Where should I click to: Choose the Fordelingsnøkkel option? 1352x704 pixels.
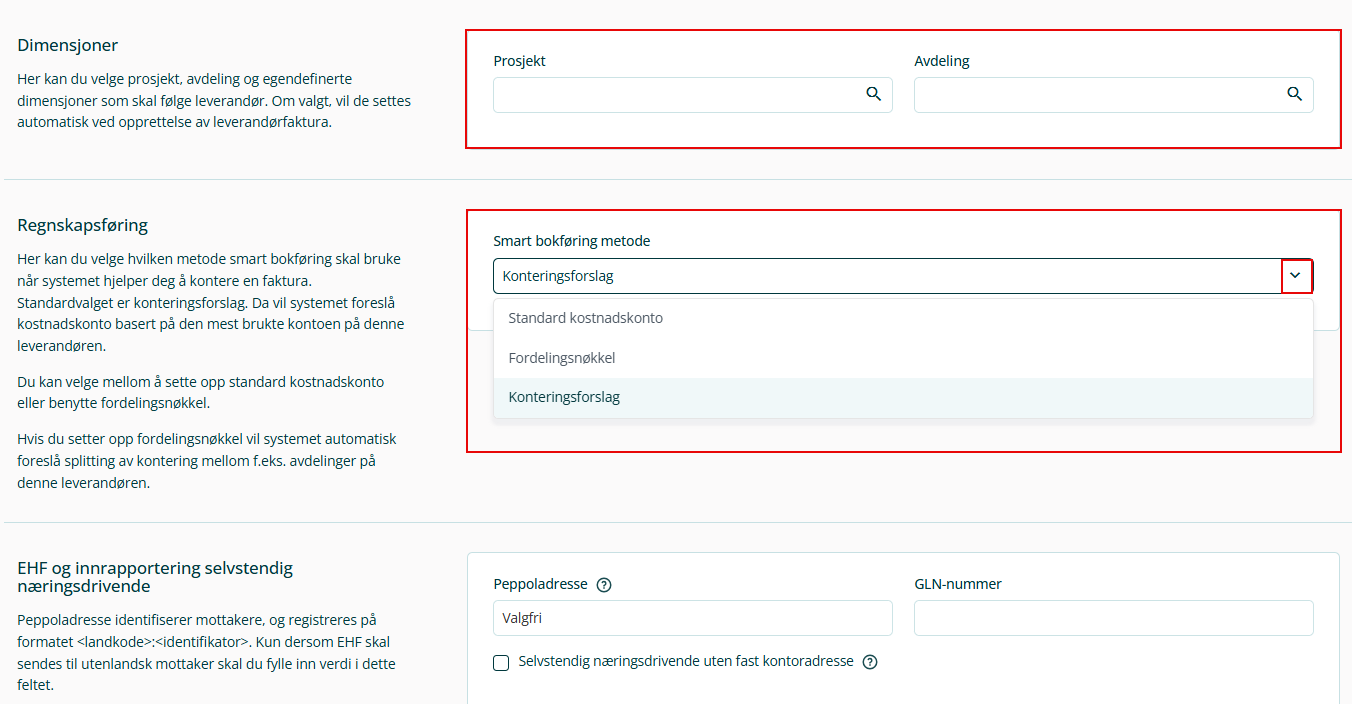[562, 357]
